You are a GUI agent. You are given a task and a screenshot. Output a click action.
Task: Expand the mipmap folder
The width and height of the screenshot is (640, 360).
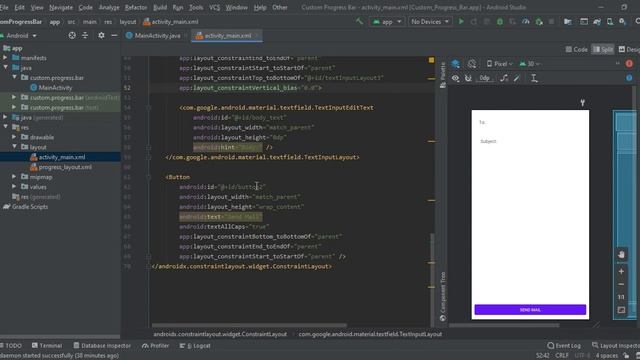tap(14, 177)
